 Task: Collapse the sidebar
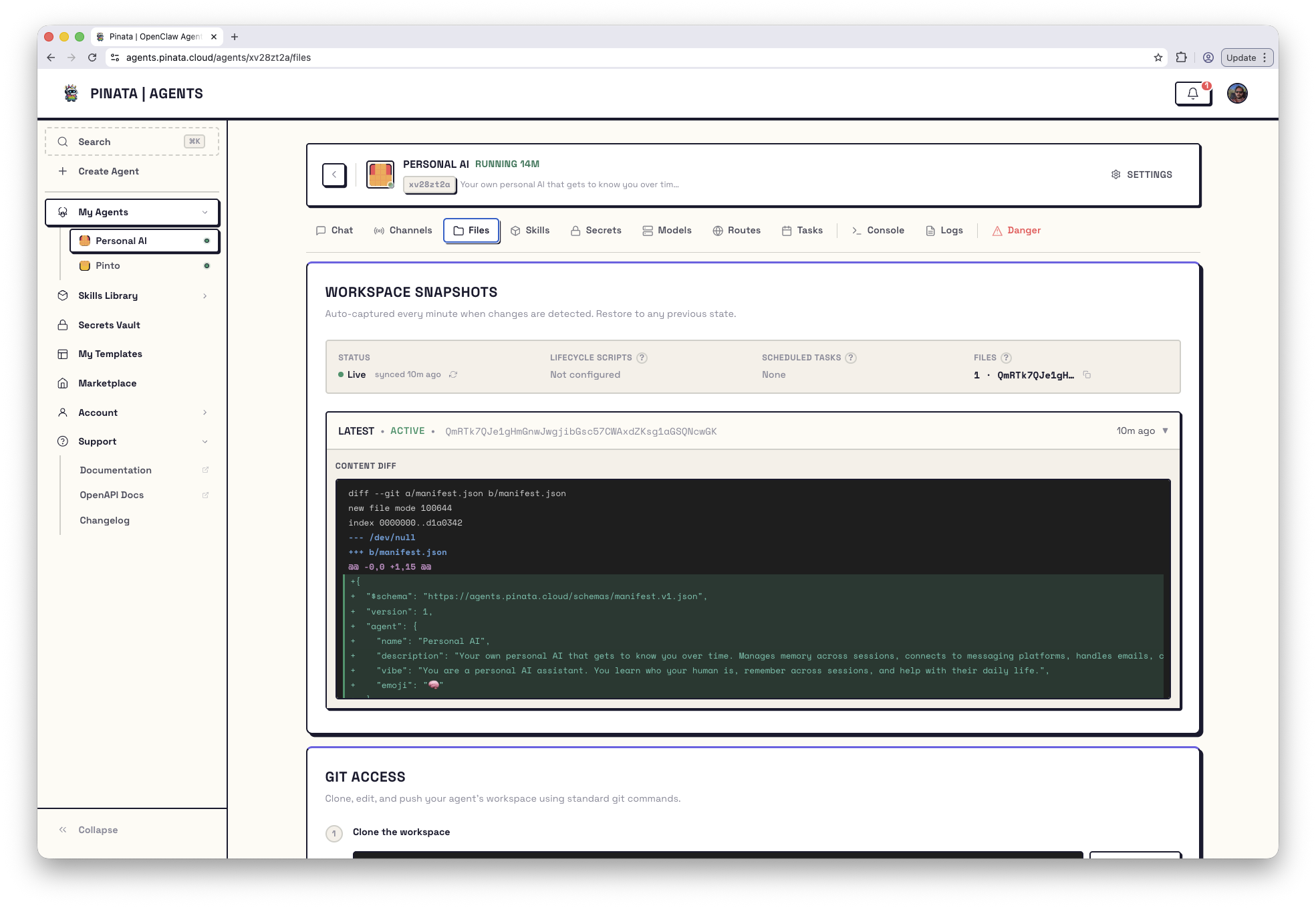(x=88, y=830)
